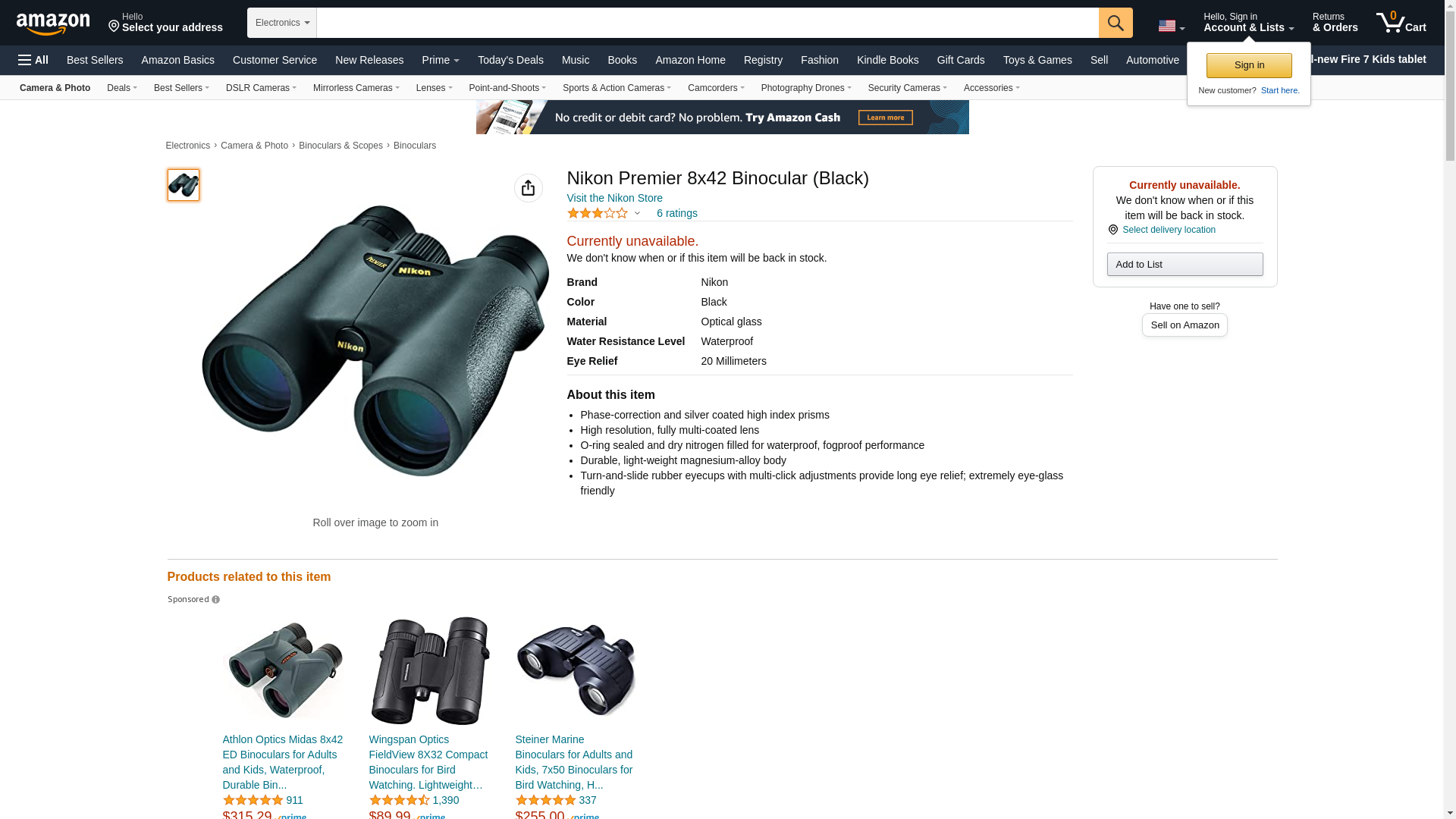Select the delivery location pin link
The image size is (1456, 819).
coord(1162,230)
